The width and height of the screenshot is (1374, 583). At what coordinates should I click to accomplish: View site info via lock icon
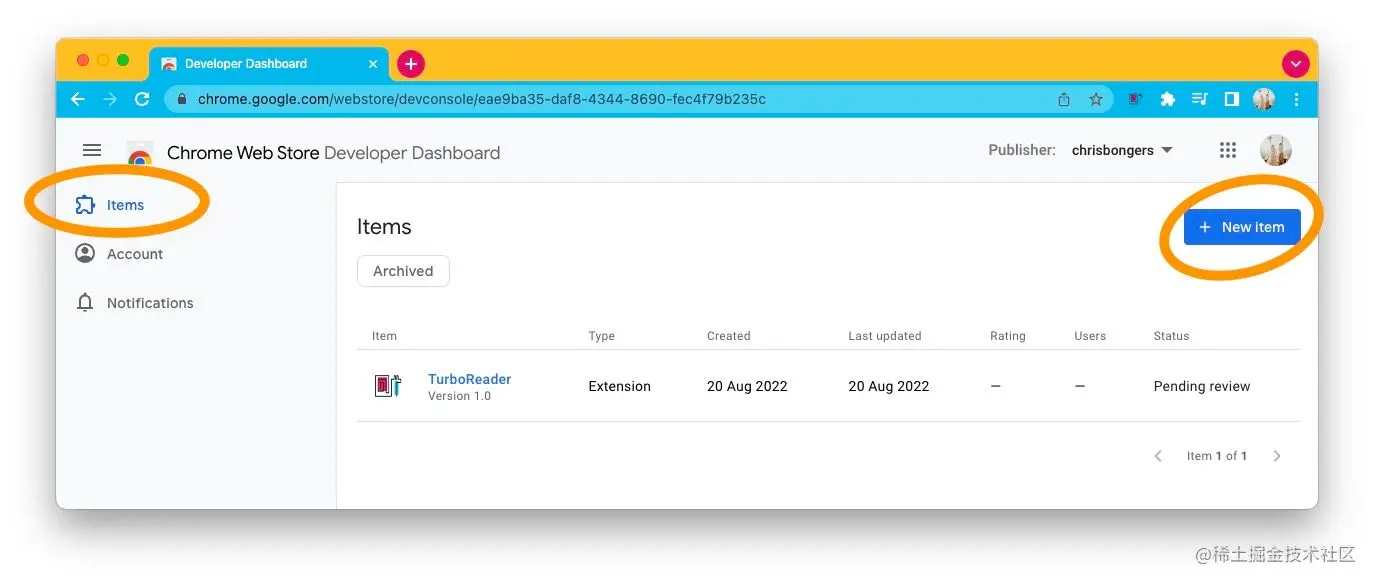click(181, 99)
